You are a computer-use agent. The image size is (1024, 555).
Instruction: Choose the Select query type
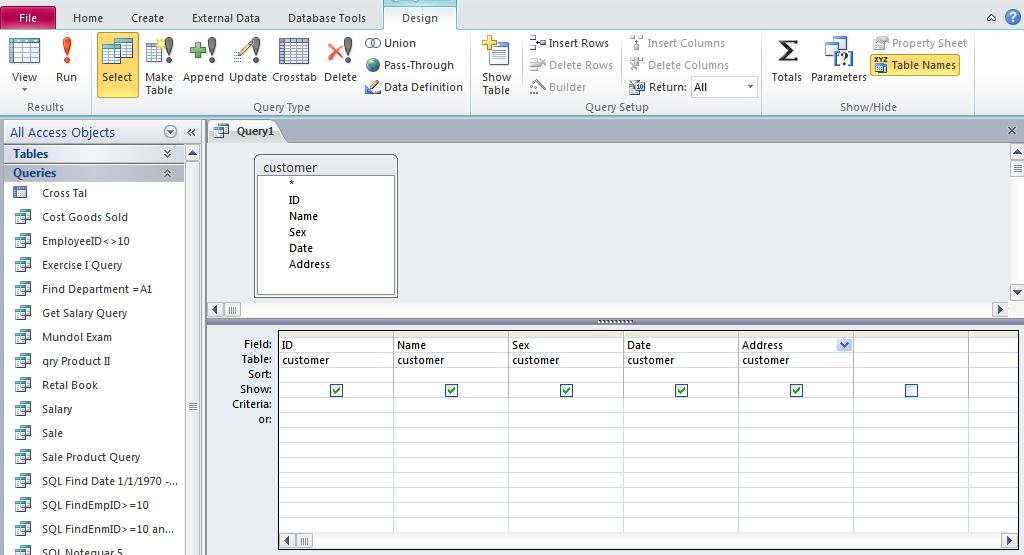click(x=117, y=65)
